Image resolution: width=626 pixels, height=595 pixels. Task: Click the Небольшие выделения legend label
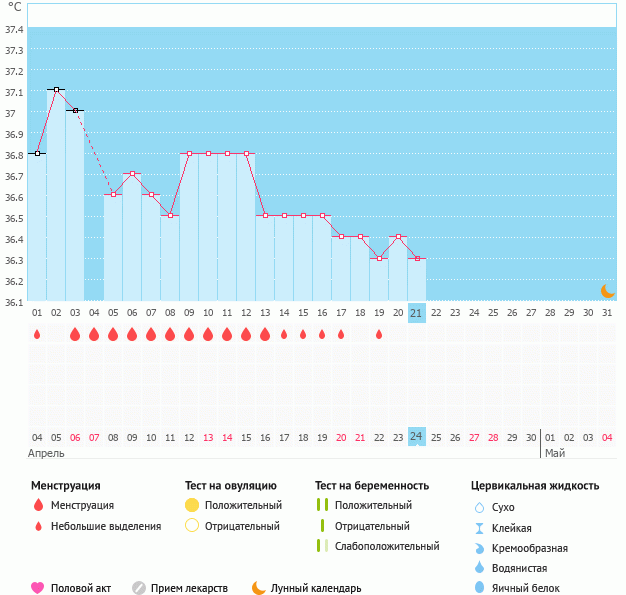106,526
